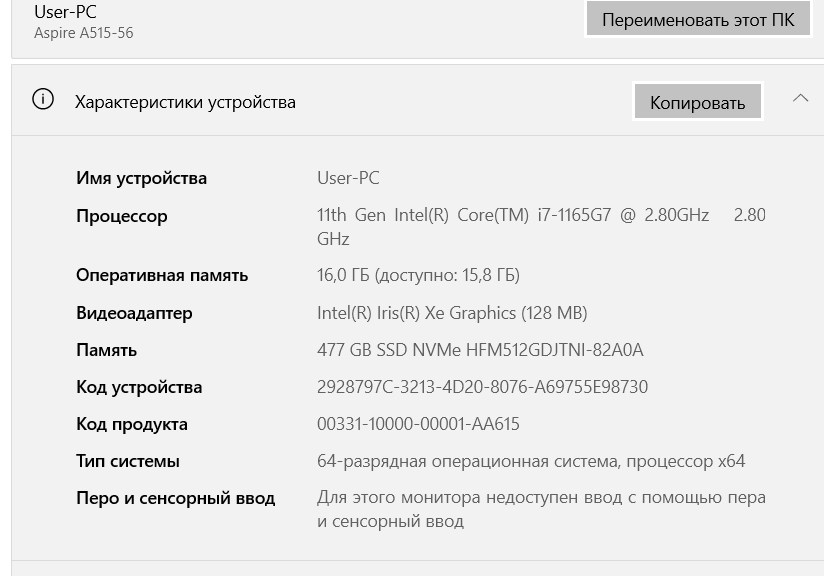Click the info icon beside Характеристики устройства
The image size is (824, 576).
coord(43,99)
